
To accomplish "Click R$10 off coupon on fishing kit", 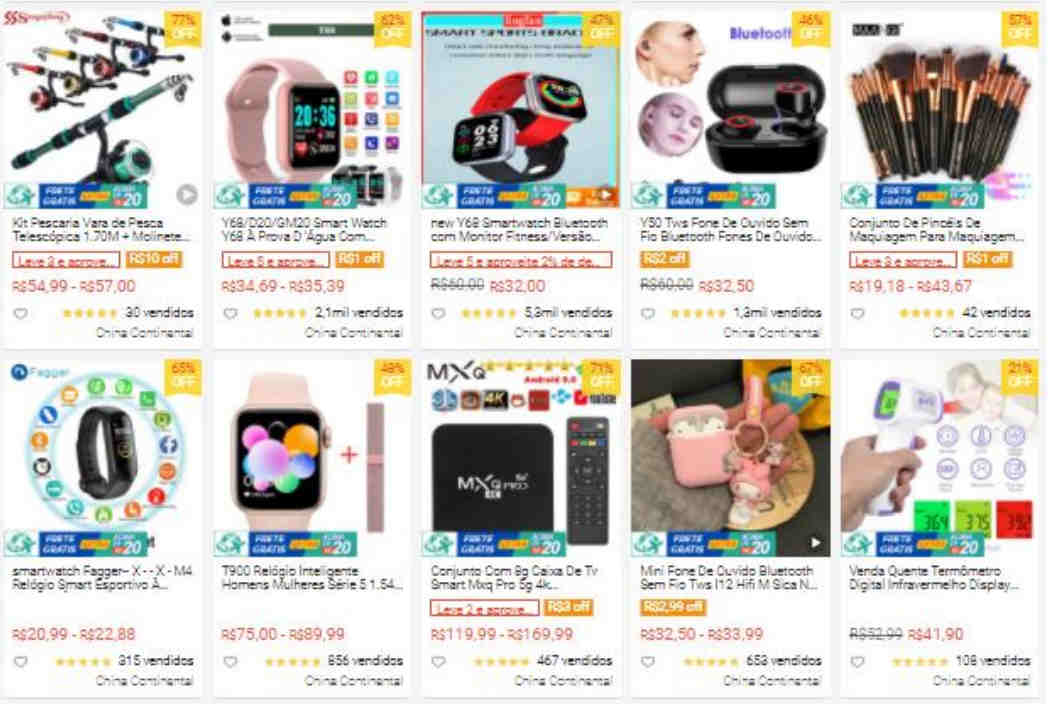I will coord(154,260).
